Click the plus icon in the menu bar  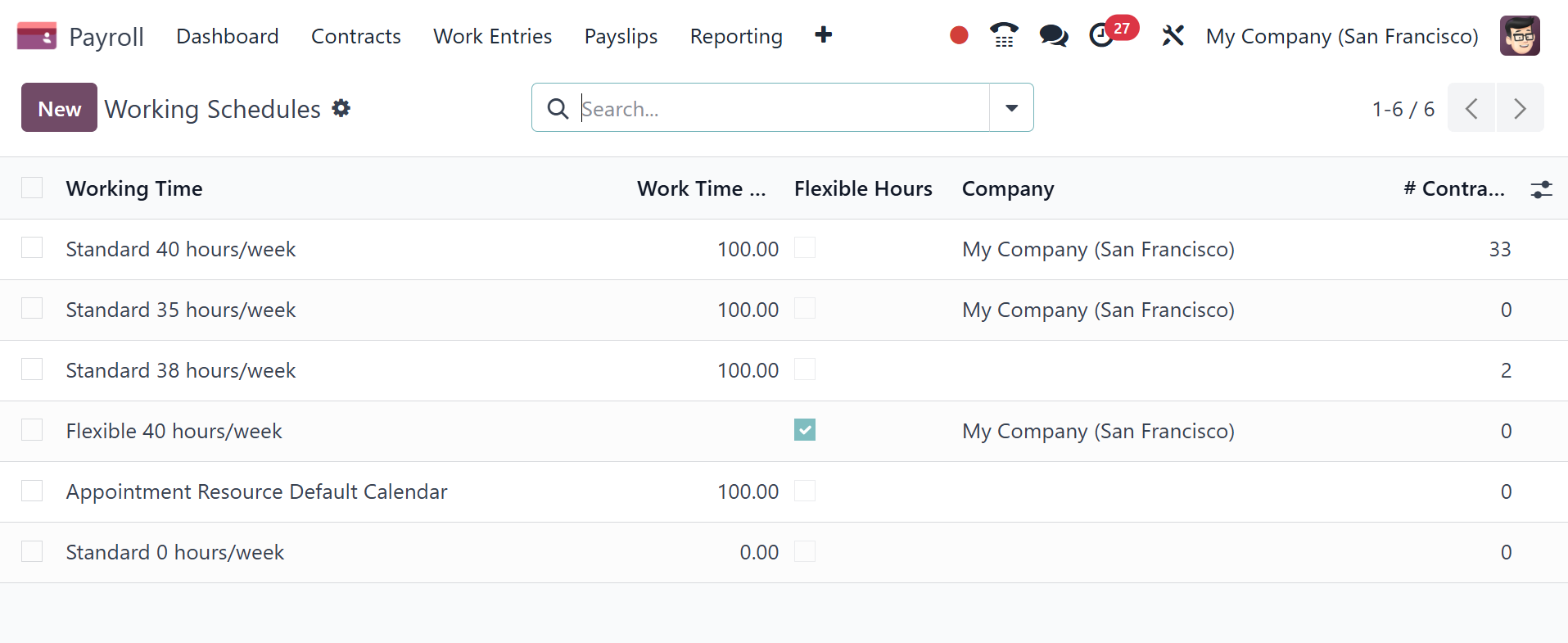(x=824, y=35)
